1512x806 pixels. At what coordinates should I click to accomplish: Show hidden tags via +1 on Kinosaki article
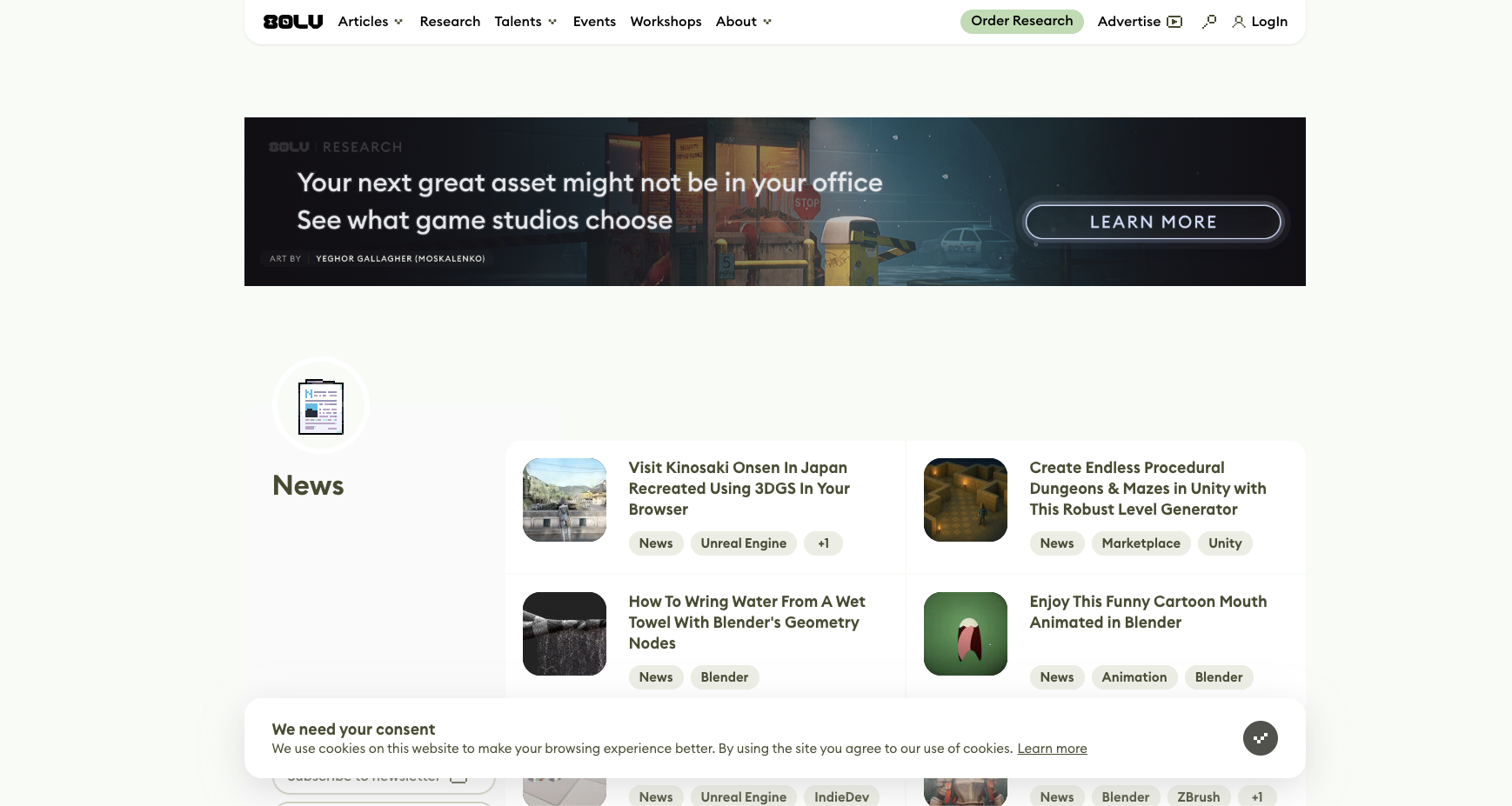[823, 543]
